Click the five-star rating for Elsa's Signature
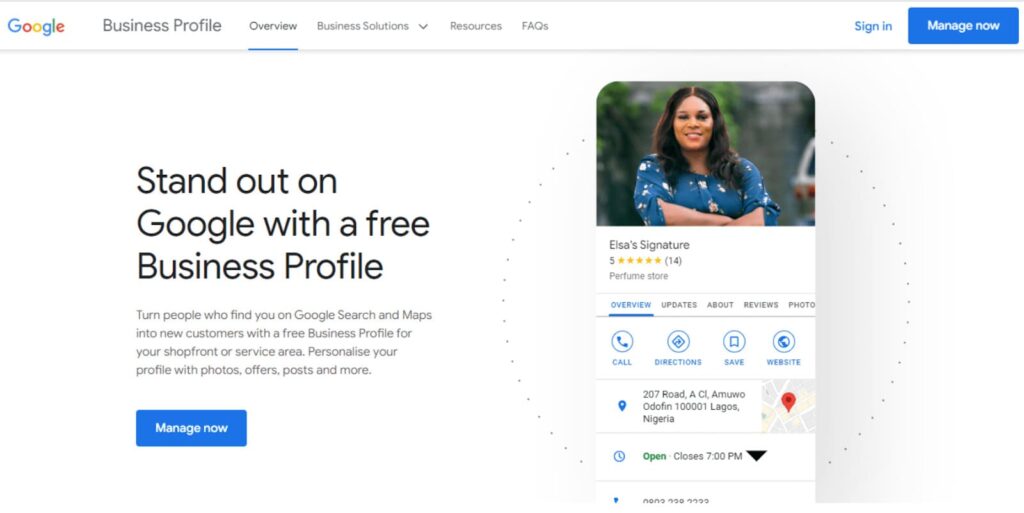 (639, 261)
